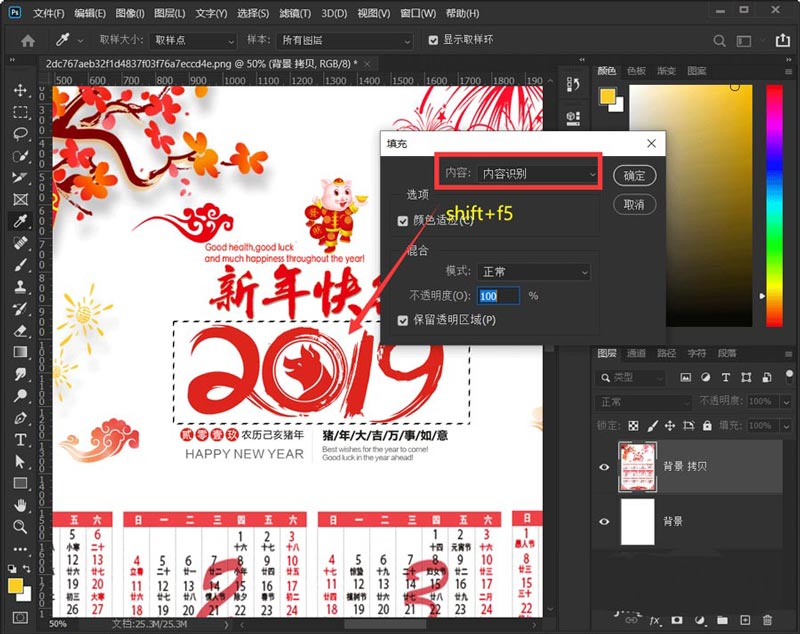Click the Share export icon
This screenshot has width=800, height=634.
(783, 40)
